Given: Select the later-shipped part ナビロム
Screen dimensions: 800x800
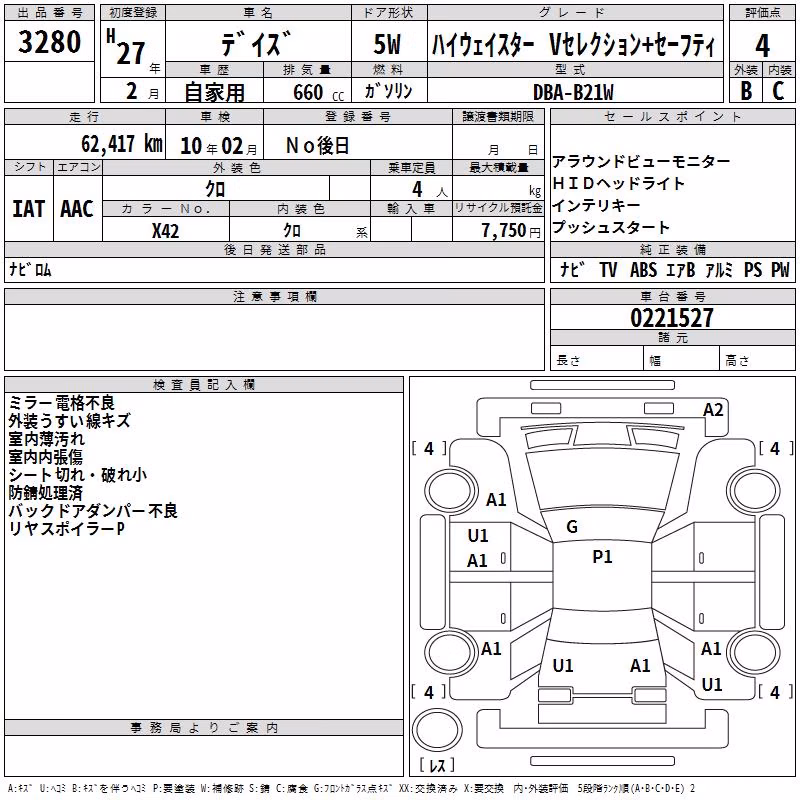Looking at the screenshot, I should pos(30,269).
